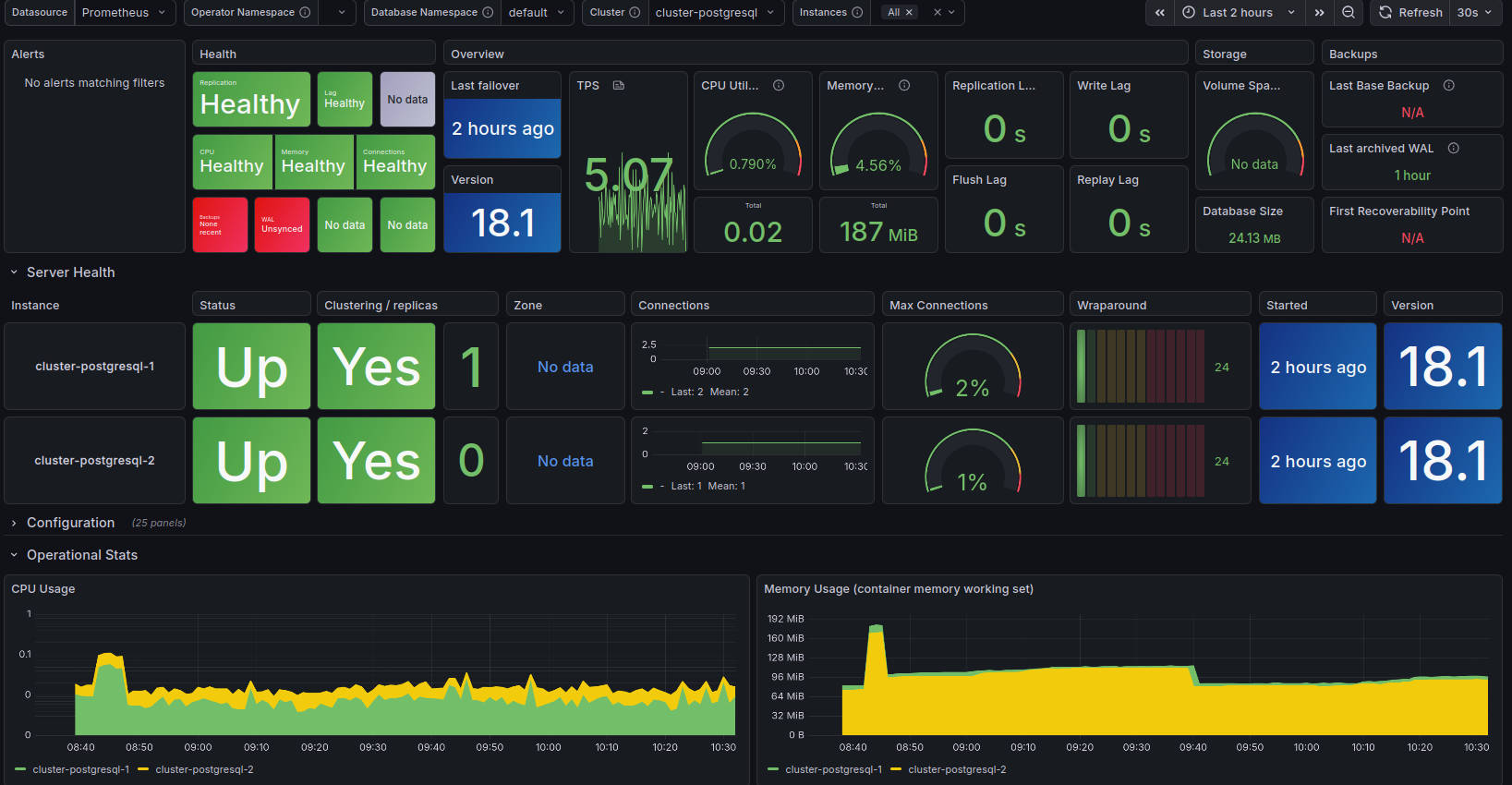Open the Database Namespace default dropdown
The width and height of the screenshot is (1512, 785).
(537, 12)
